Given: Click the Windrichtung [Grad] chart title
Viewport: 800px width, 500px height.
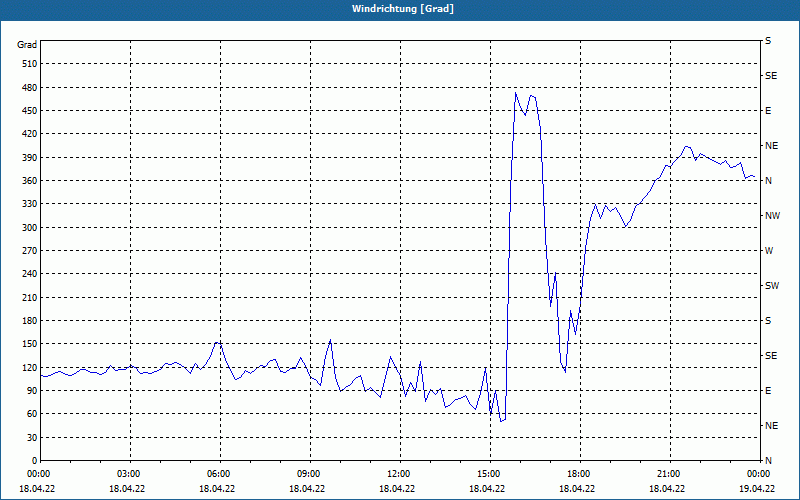Looking at the screenshot, I should (x=403, y=9).
